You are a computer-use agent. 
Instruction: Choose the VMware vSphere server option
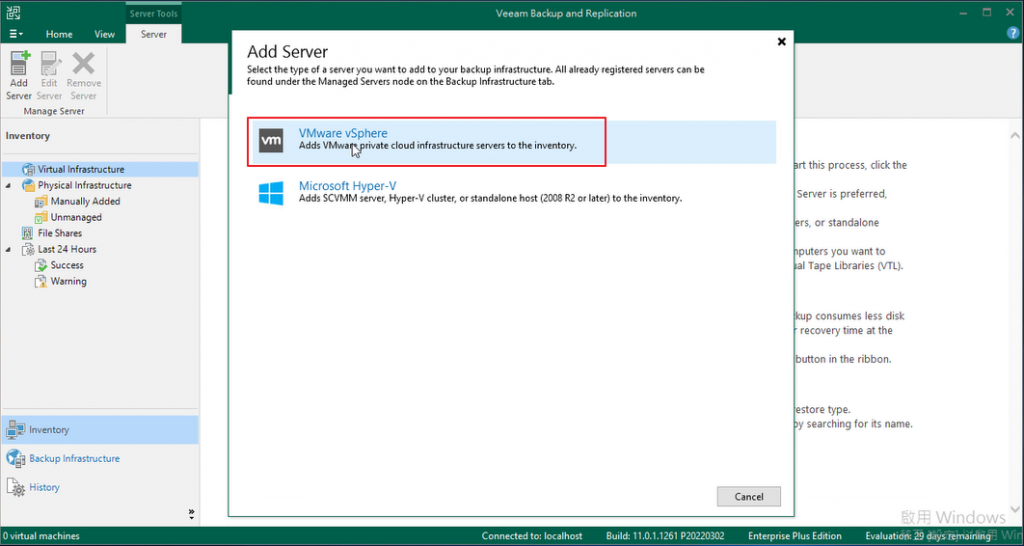click(x=513, y=142)
